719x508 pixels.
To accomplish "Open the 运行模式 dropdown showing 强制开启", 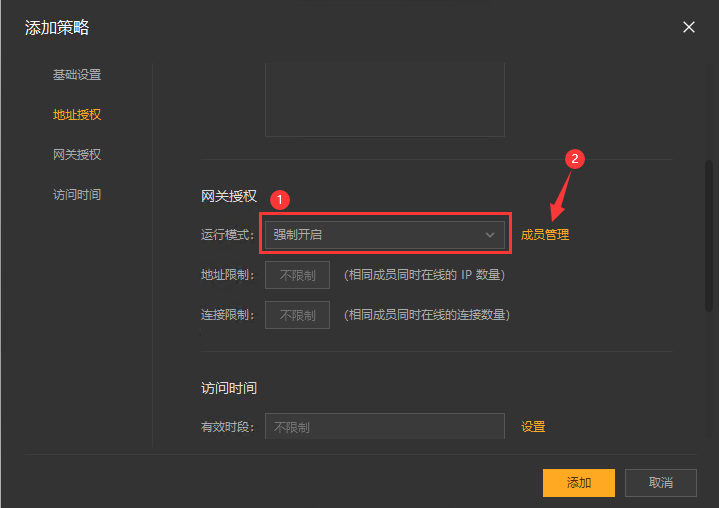I will coord(385,235).
